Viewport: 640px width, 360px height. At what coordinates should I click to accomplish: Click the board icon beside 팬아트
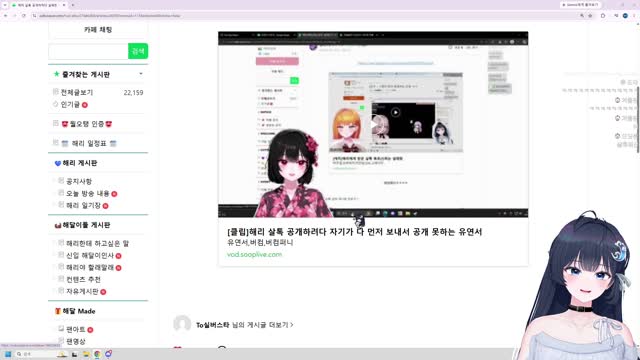(61, 329)
